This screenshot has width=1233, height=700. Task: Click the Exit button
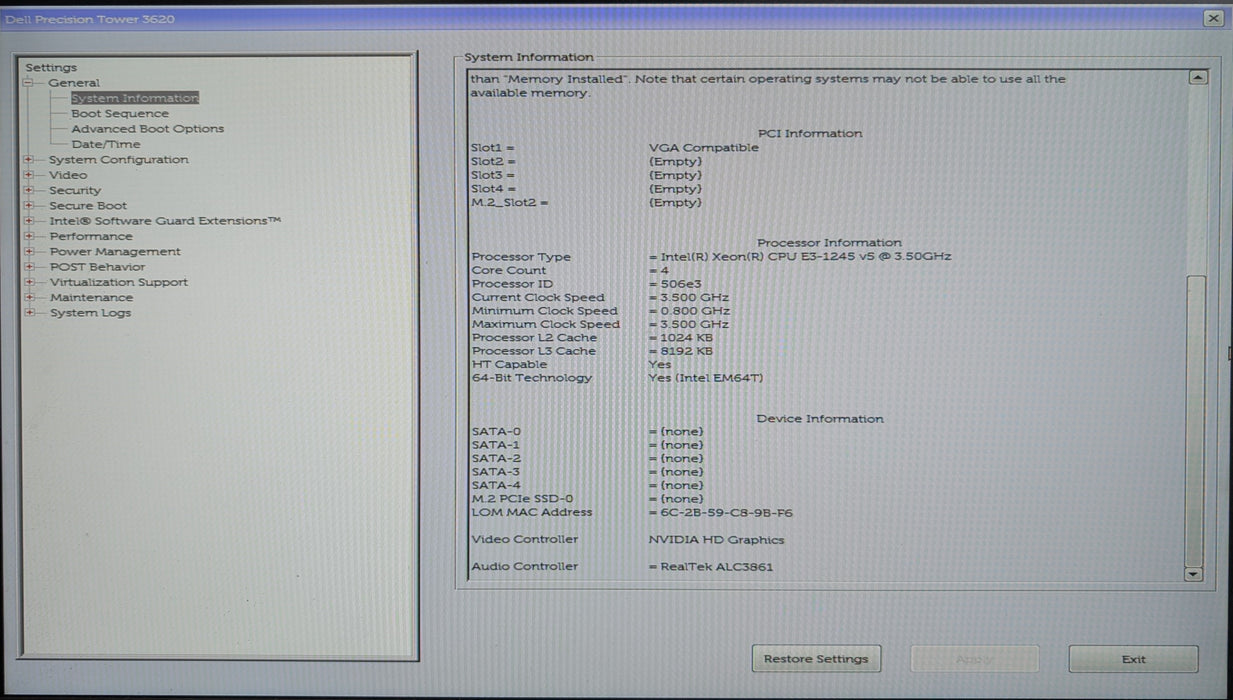(x=1133, y=659)
